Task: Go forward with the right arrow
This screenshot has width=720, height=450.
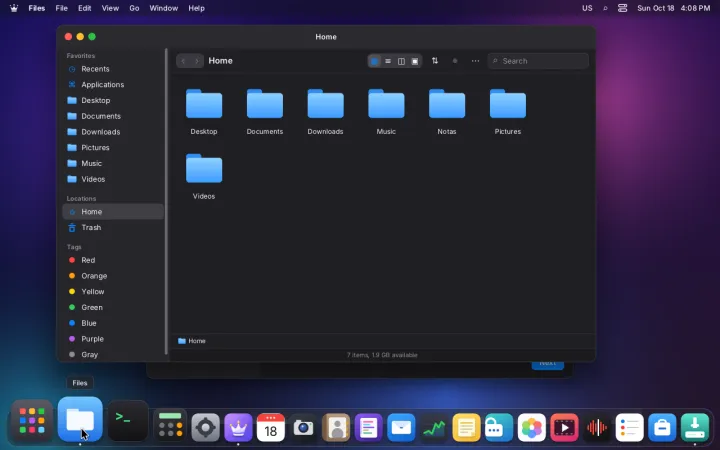Action: [x=197, y=61]
